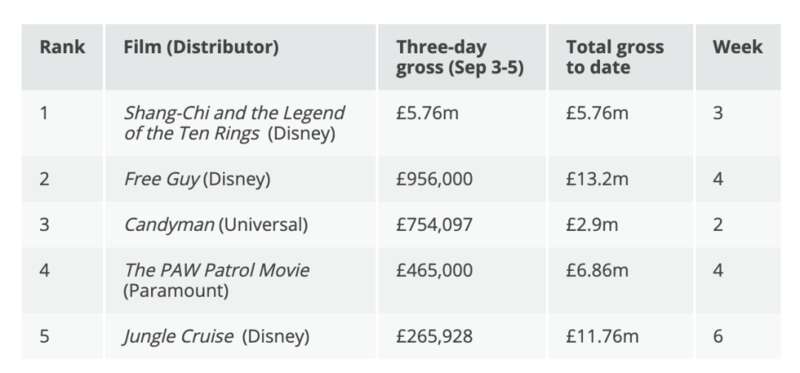Click the £956,000 three-day gross value
This screenshot has height=373, width=800.
434,179
